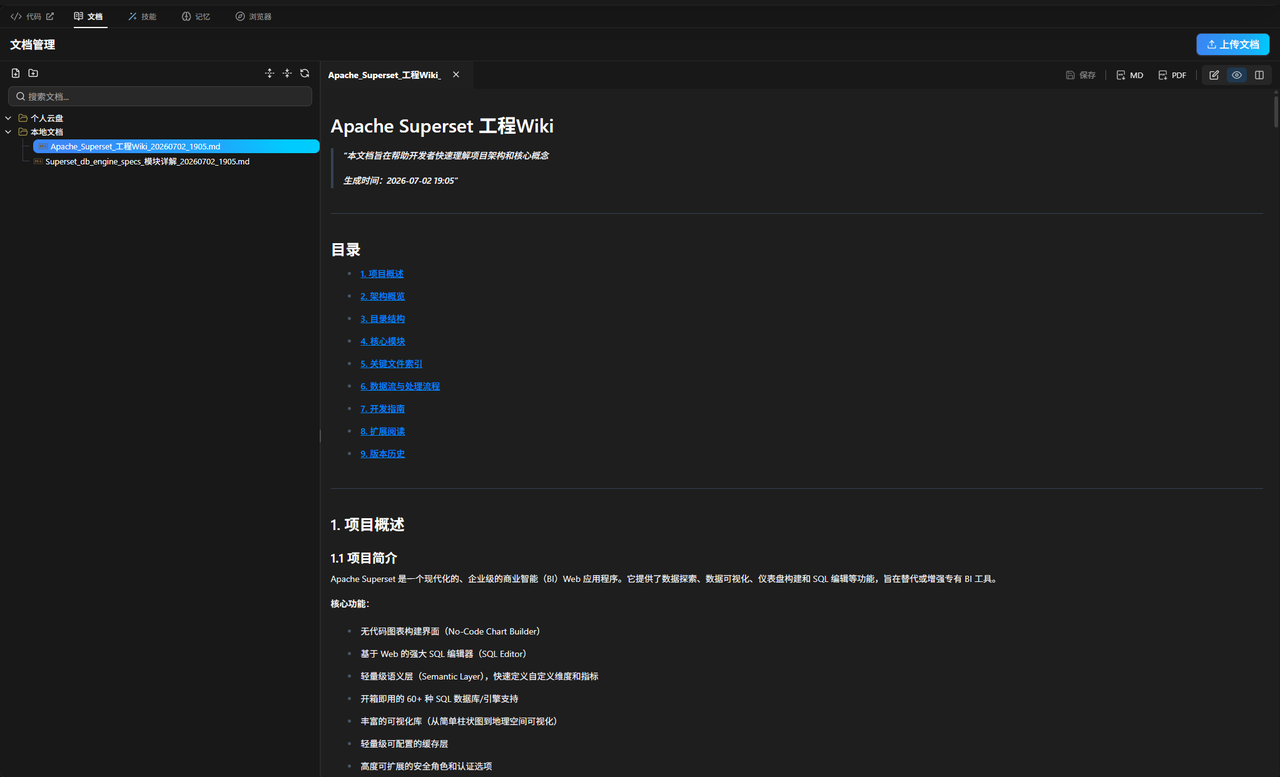Focus the 搜索文档 search field
This screenshot has height=777, width=1280.
[x=160, y=96]
